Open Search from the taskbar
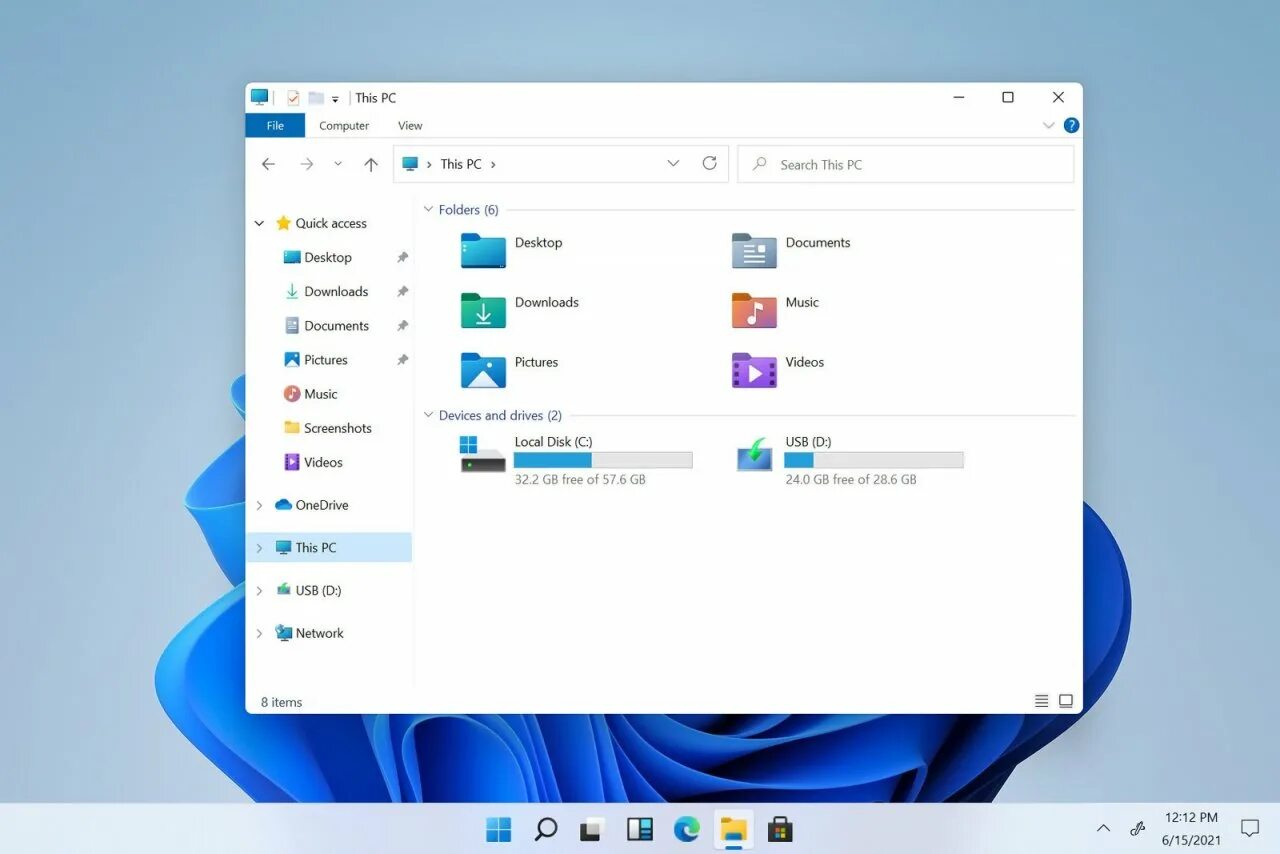 (x=545, y=829)
